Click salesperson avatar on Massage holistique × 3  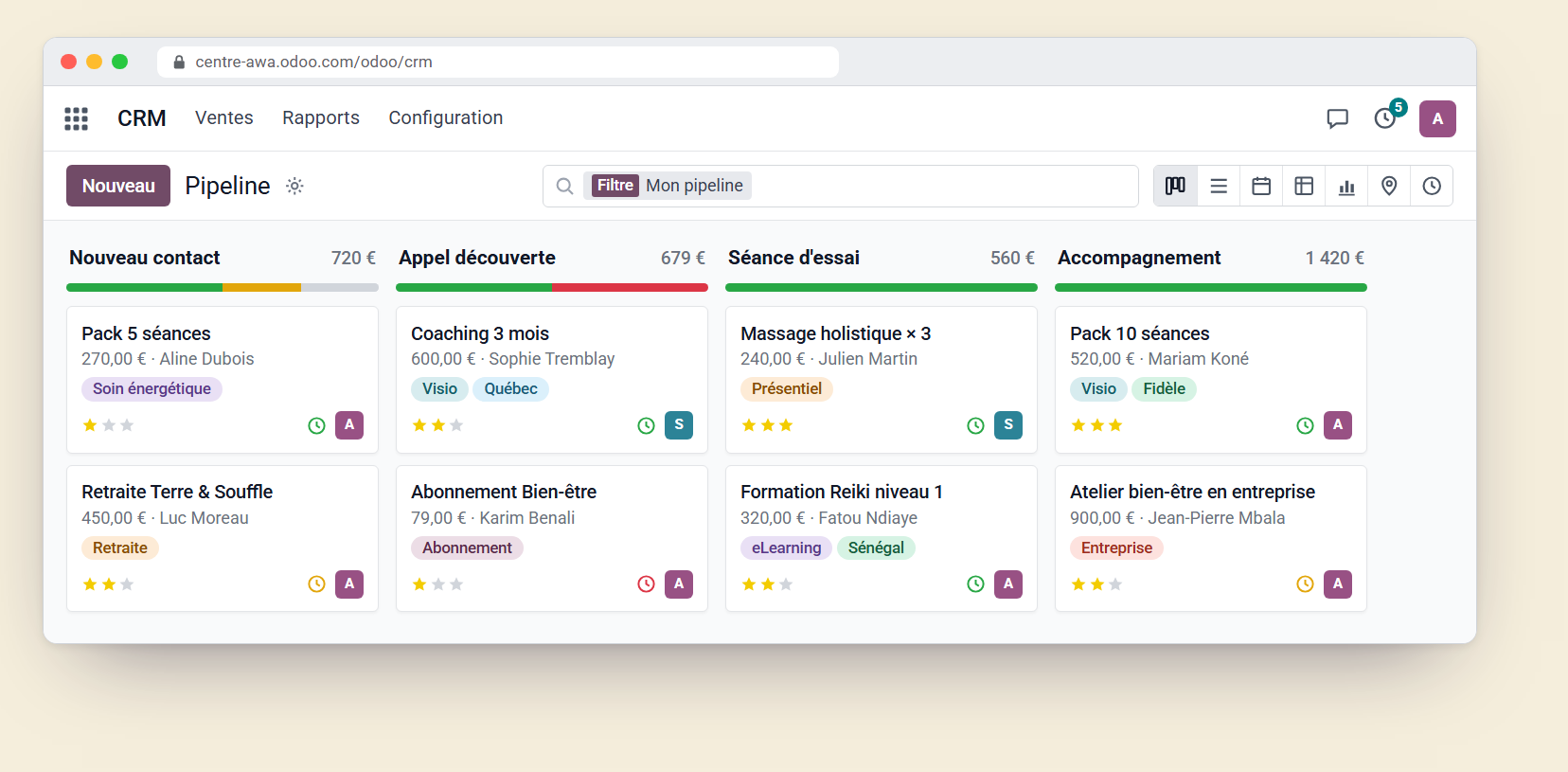point(1008,425)
